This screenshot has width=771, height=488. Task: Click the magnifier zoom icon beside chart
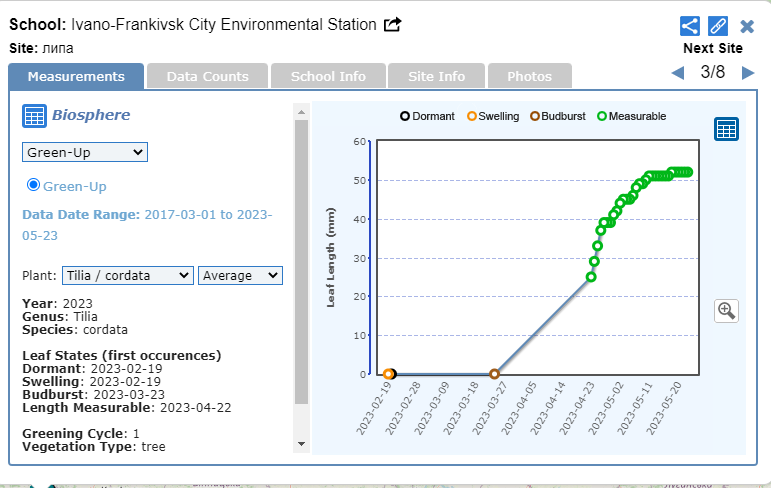726,310
